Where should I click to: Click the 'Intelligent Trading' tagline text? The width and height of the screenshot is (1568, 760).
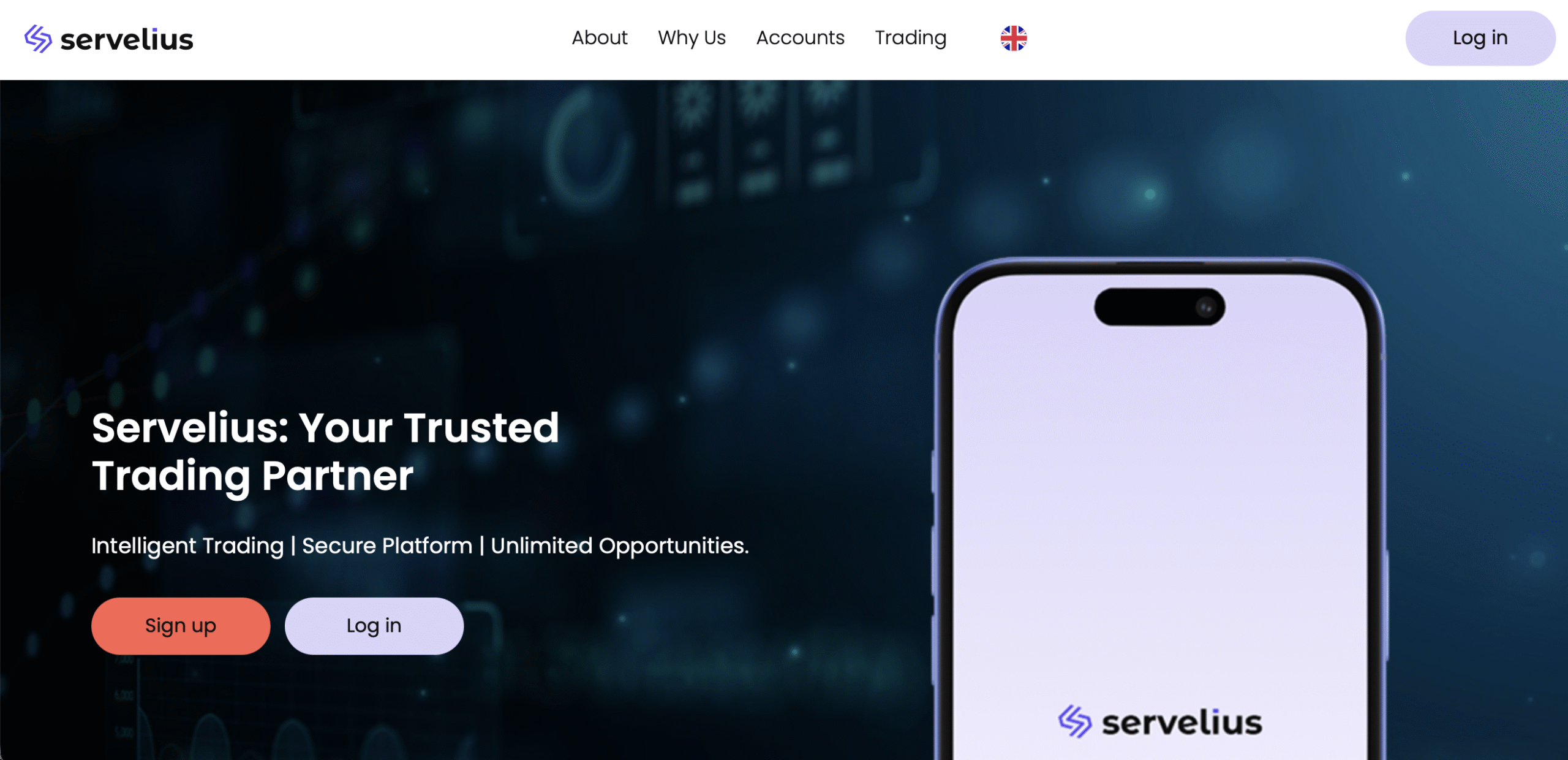coord(187,545)
